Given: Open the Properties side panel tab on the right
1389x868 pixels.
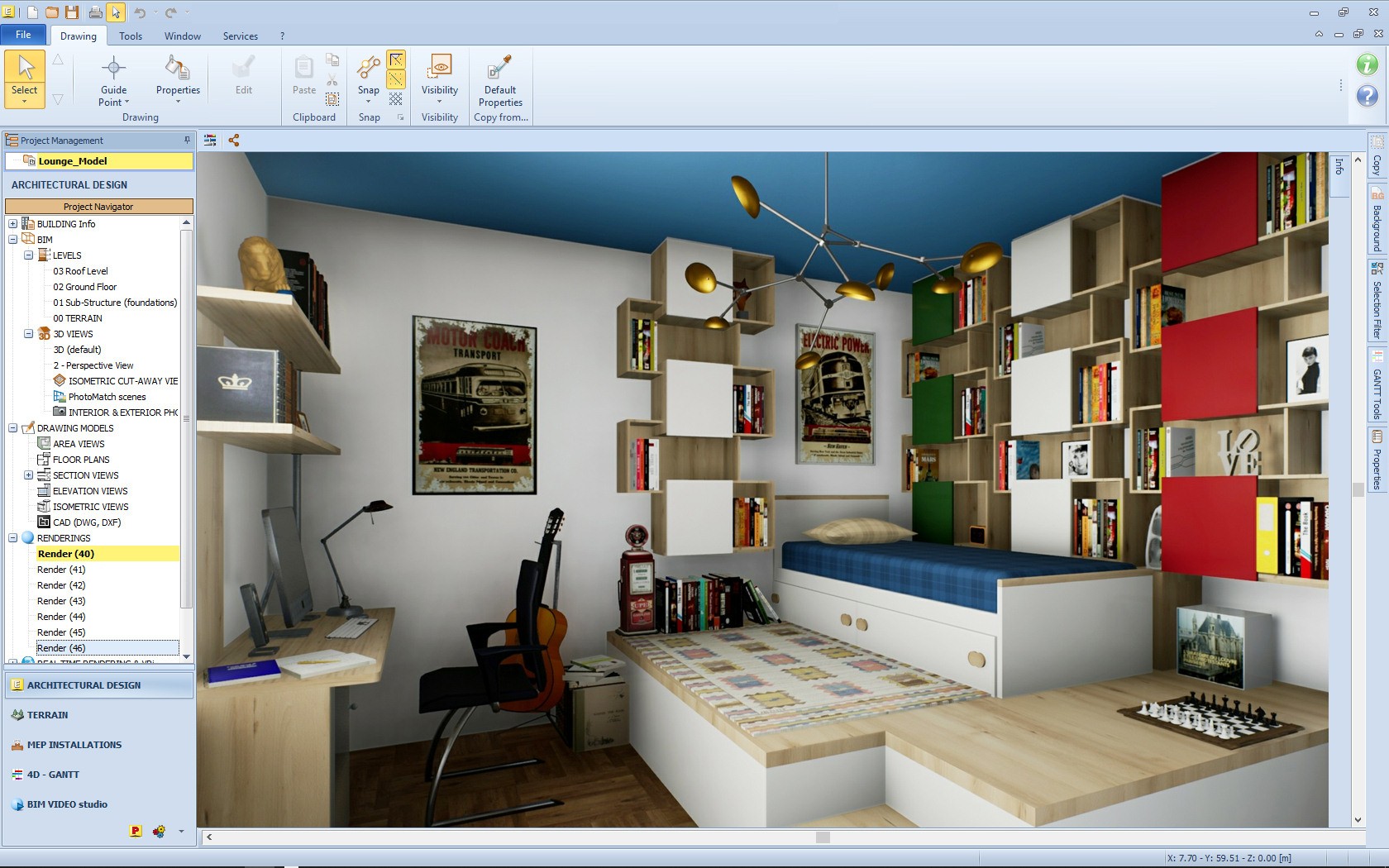Looking at the screenshot, I should coord(1377,460).
